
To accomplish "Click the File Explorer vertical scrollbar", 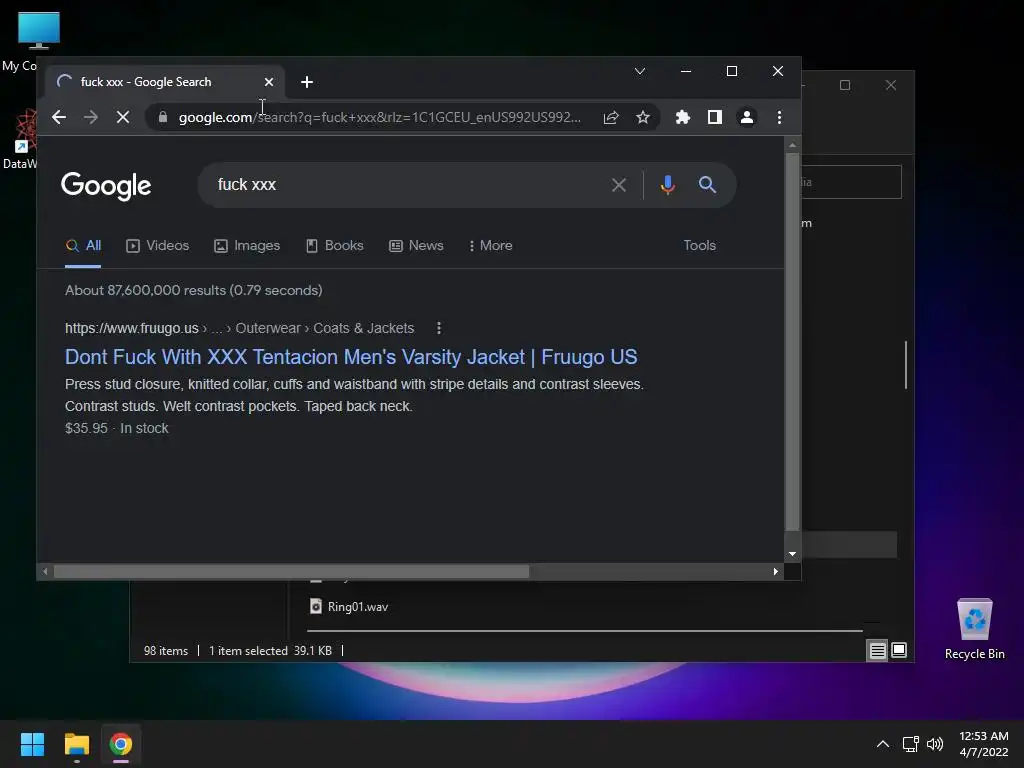I will [906, 364].
